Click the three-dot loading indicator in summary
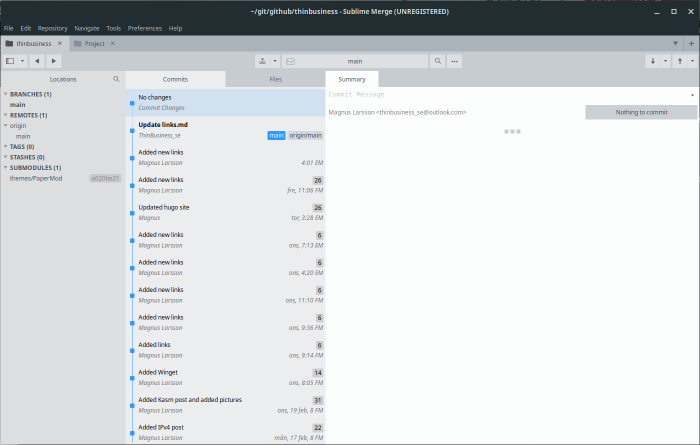The height and width of the screenshot is (445, 700). pos(512,131)
